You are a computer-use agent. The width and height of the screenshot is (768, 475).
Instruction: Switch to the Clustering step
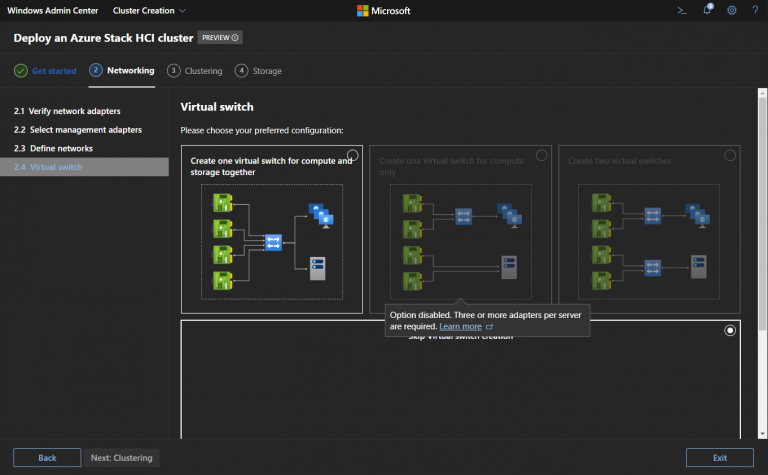[194, 71]
